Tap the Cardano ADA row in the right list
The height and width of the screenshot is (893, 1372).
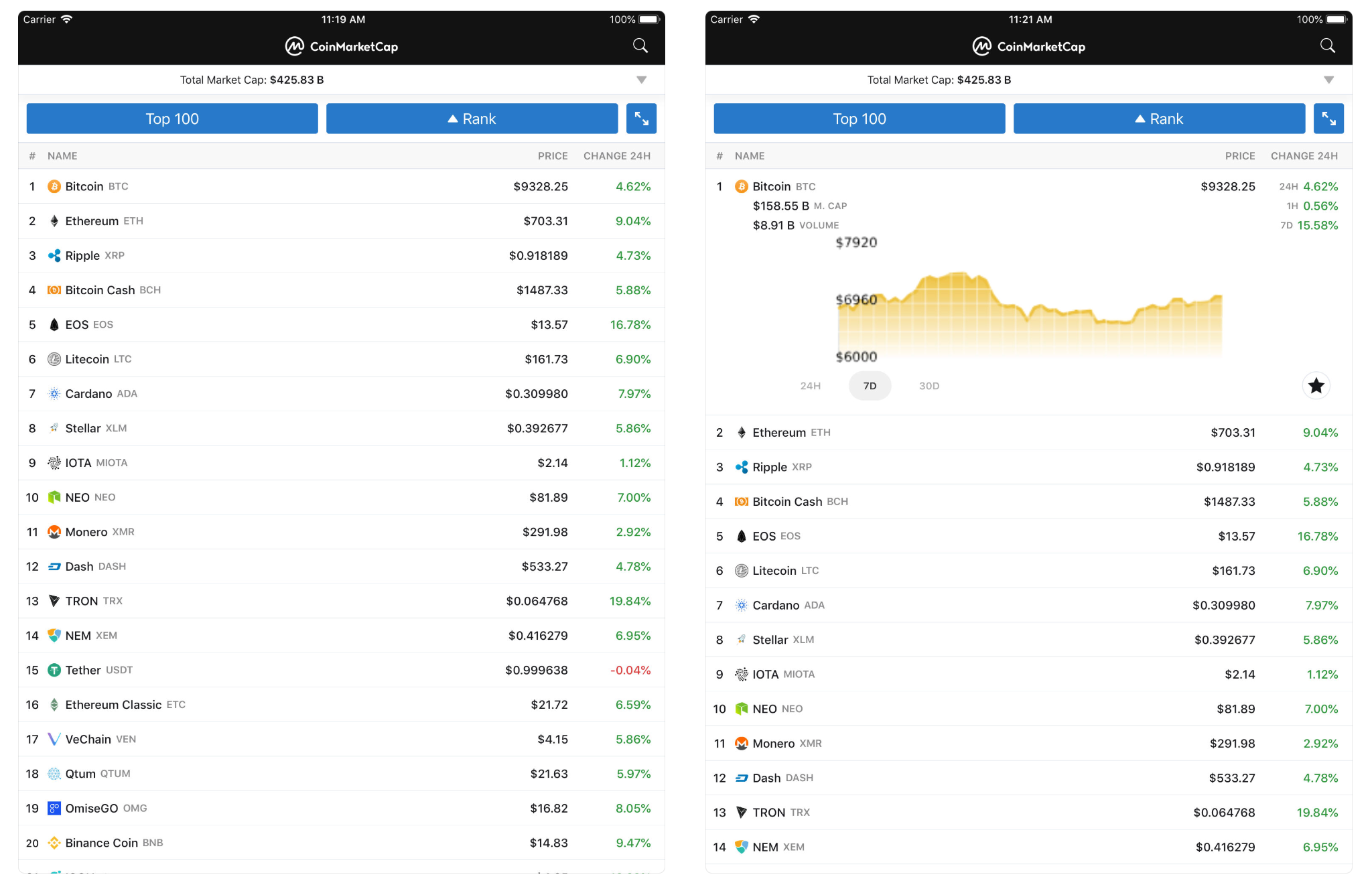coord(1029,606)
